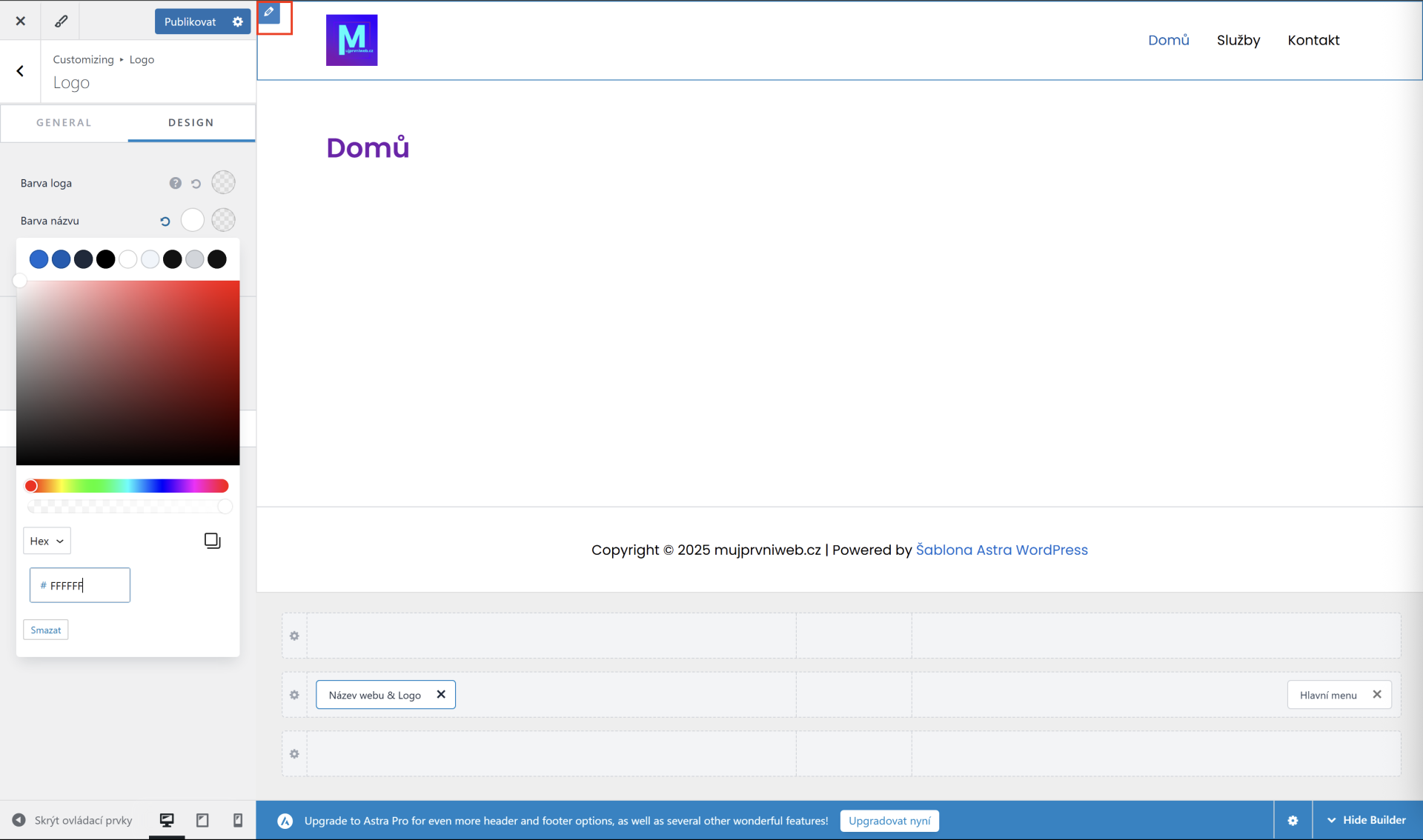Open the publish settings gear

238,21
